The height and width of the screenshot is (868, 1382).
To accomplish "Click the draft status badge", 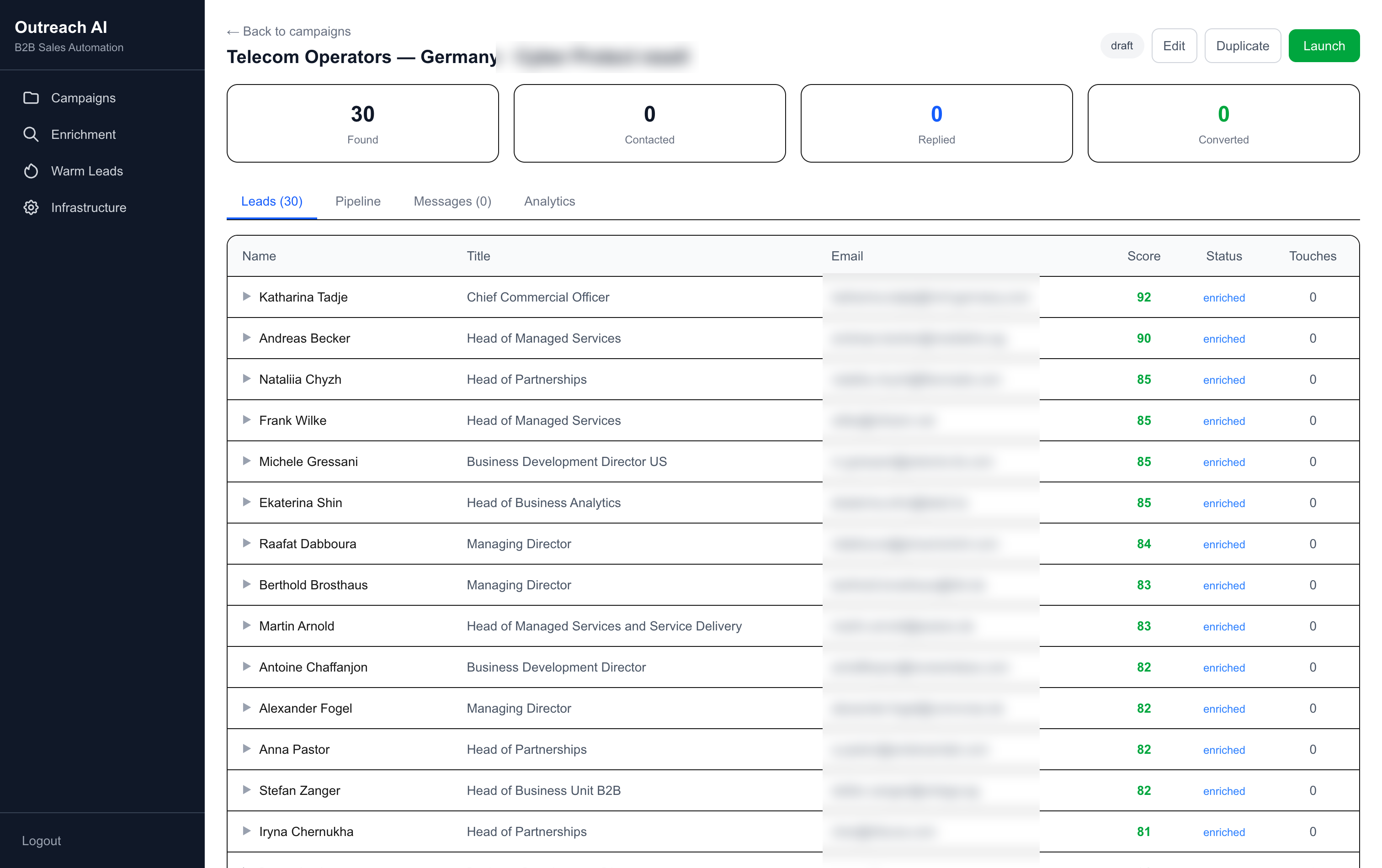I will 1122,46.
